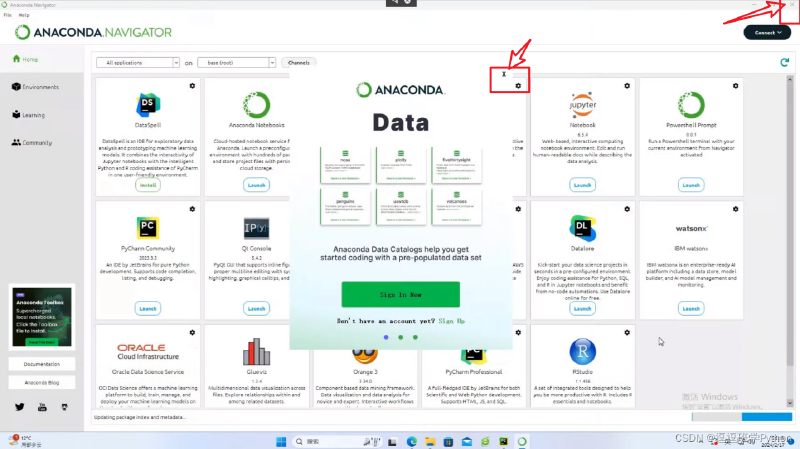Click the green Sign In Now button
800x449 pixels.
point(401,294)
